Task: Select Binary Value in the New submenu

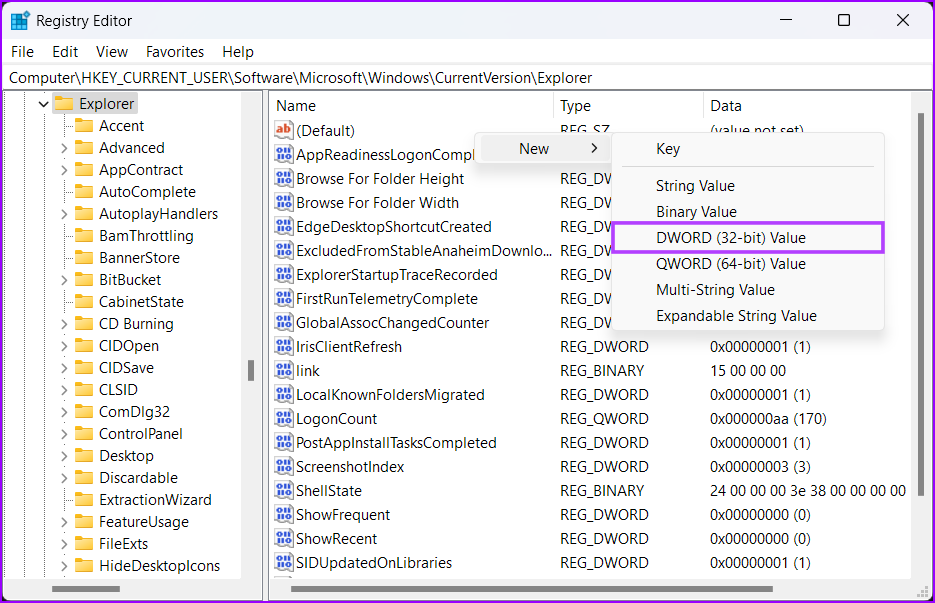Action: (x=748, y=212)
